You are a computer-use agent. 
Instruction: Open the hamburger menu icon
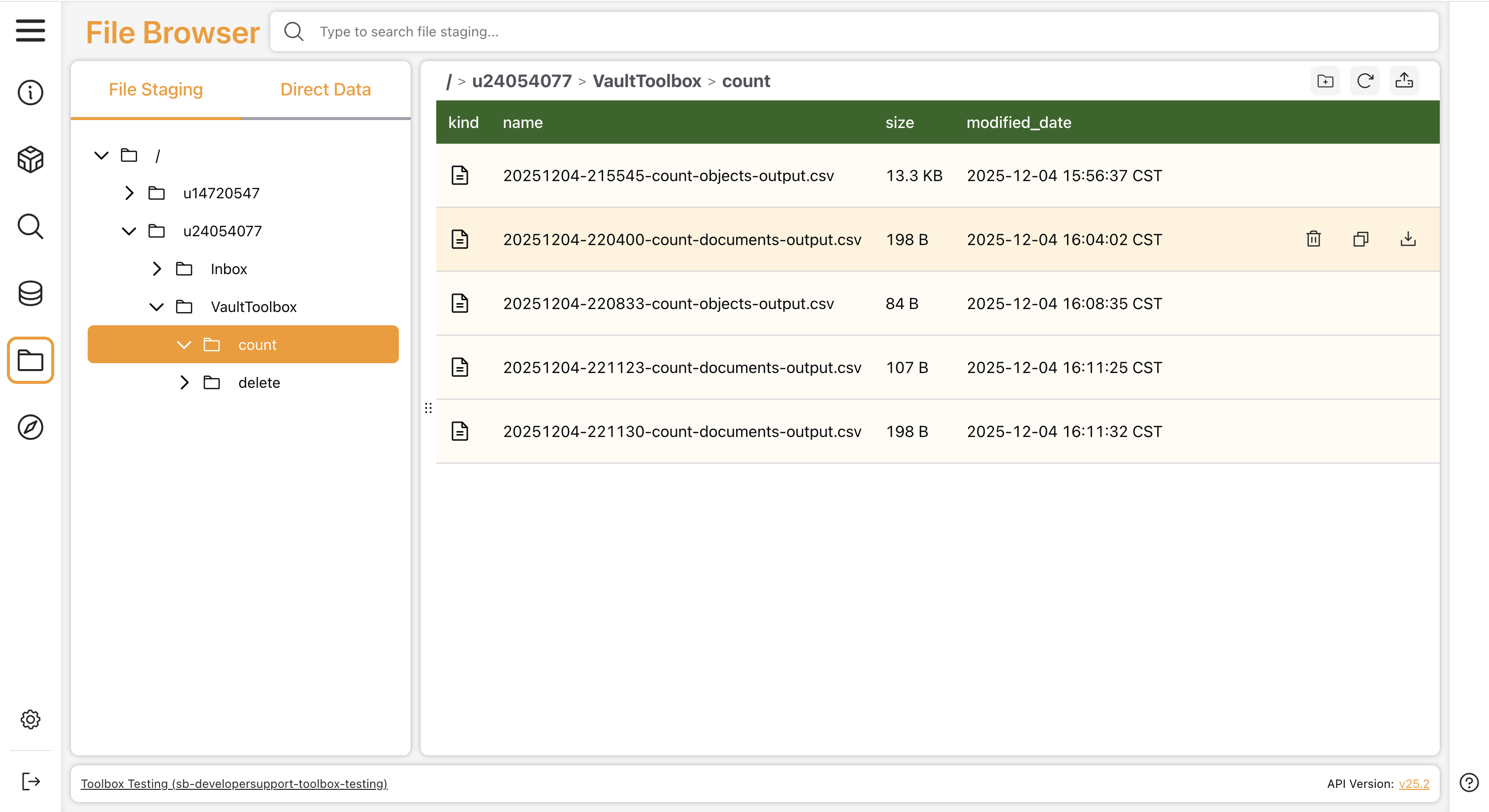pyautogui.click(x=30, y=31)
